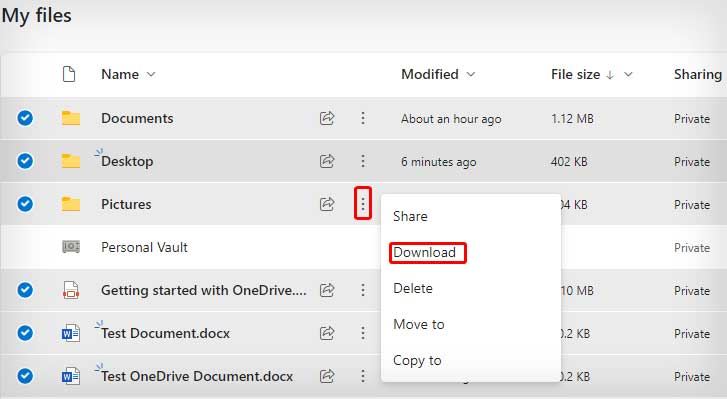727x399 pixels.
Task: Open the Documents folder name link
Action: 137,118
